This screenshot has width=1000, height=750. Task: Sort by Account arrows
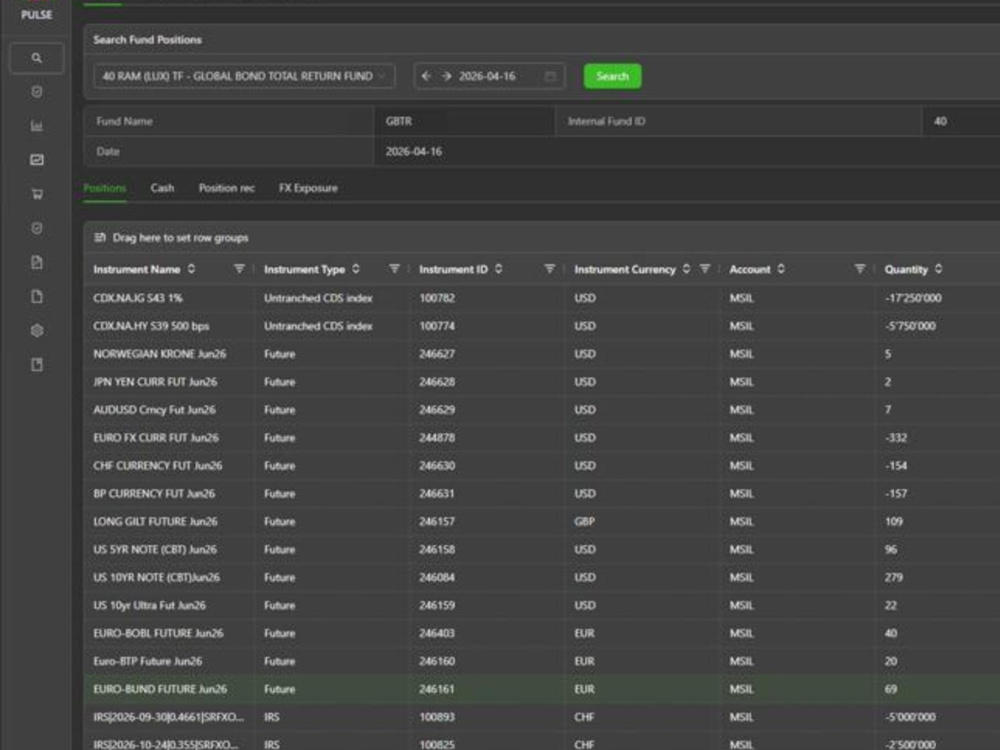[x=781, y=269]
